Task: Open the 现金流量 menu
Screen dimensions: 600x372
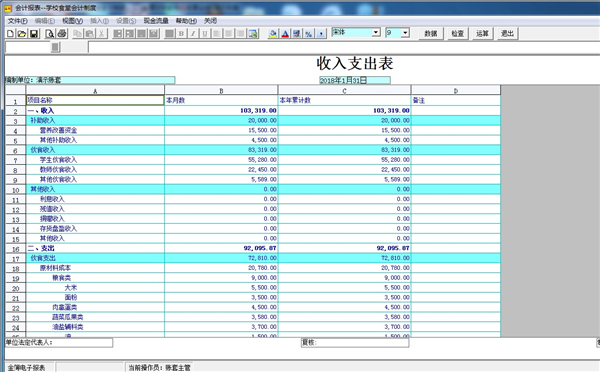Action: (156, 21)
